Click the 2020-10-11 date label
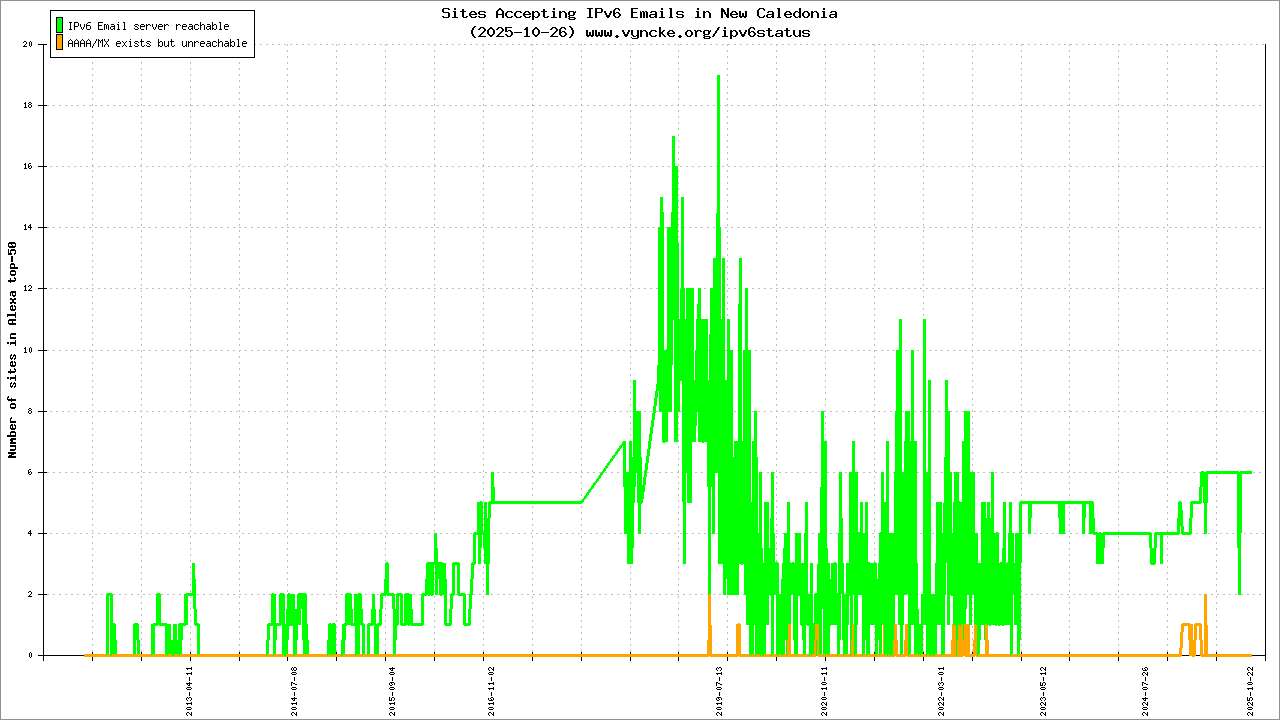 825,692
